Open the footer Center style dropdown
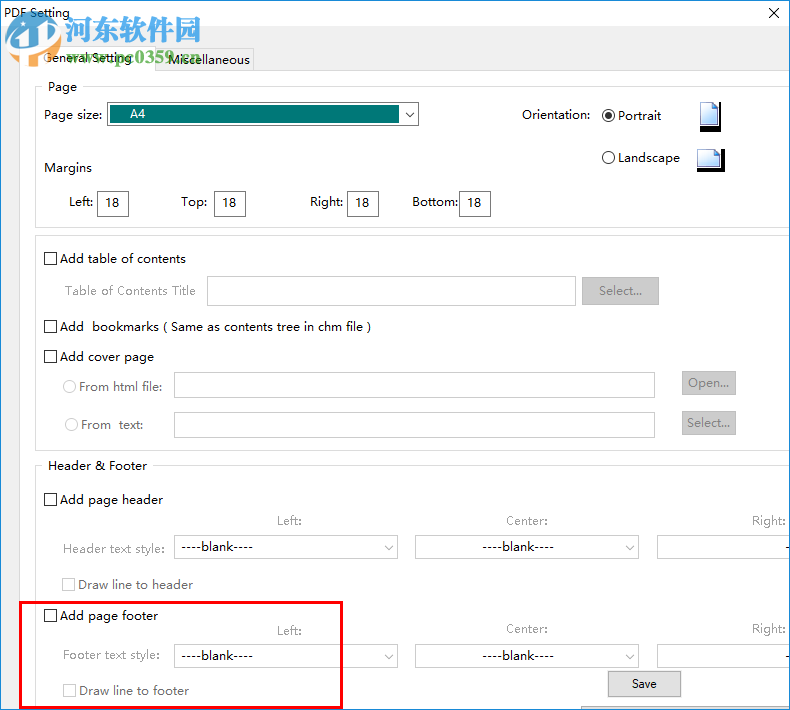The height and width of the screenshot is (710, 790). coord(526,656)
